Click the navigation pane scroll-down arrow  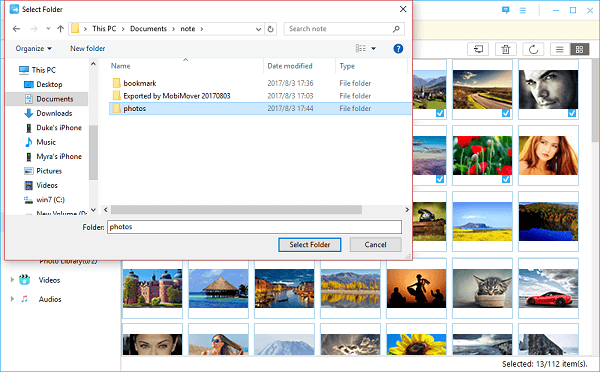(x=93, y=210)
